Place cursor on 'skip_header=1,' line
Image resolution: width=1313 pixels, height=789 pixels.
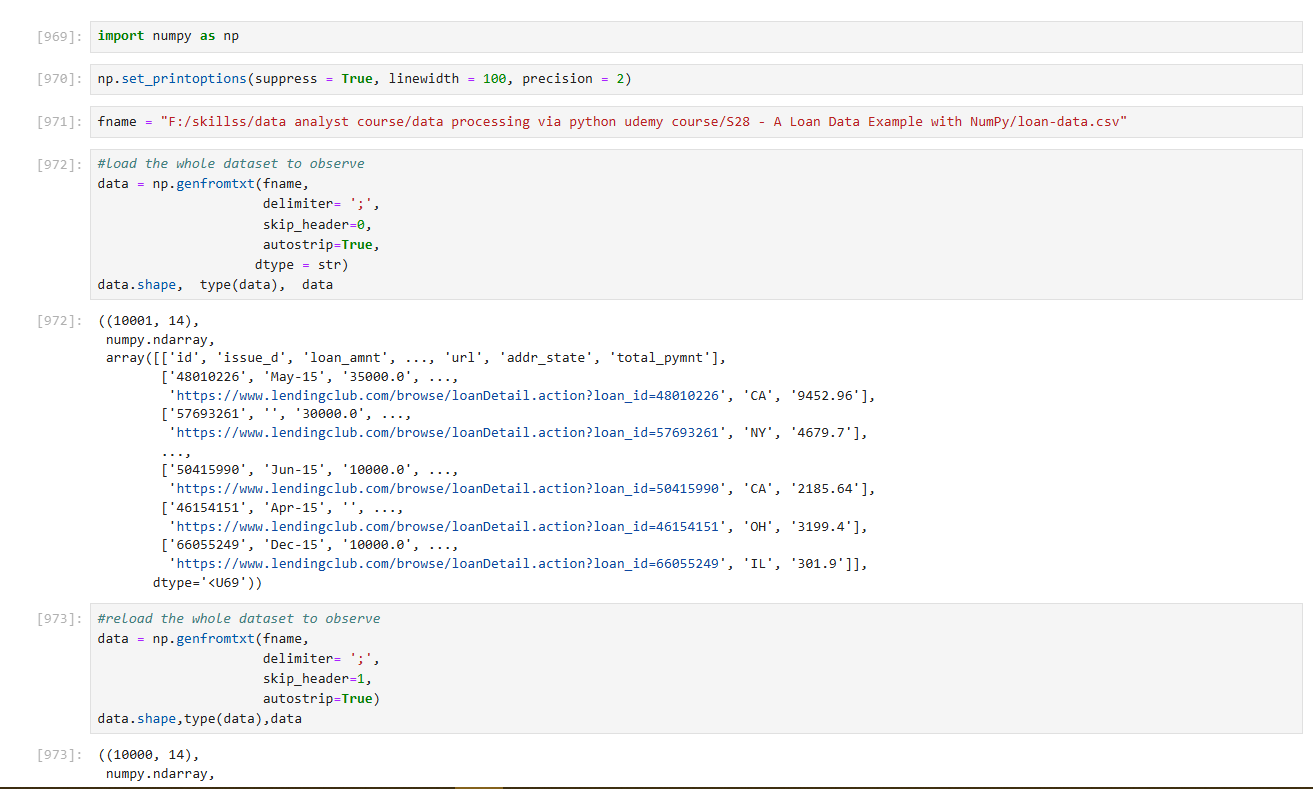(318, 679)
